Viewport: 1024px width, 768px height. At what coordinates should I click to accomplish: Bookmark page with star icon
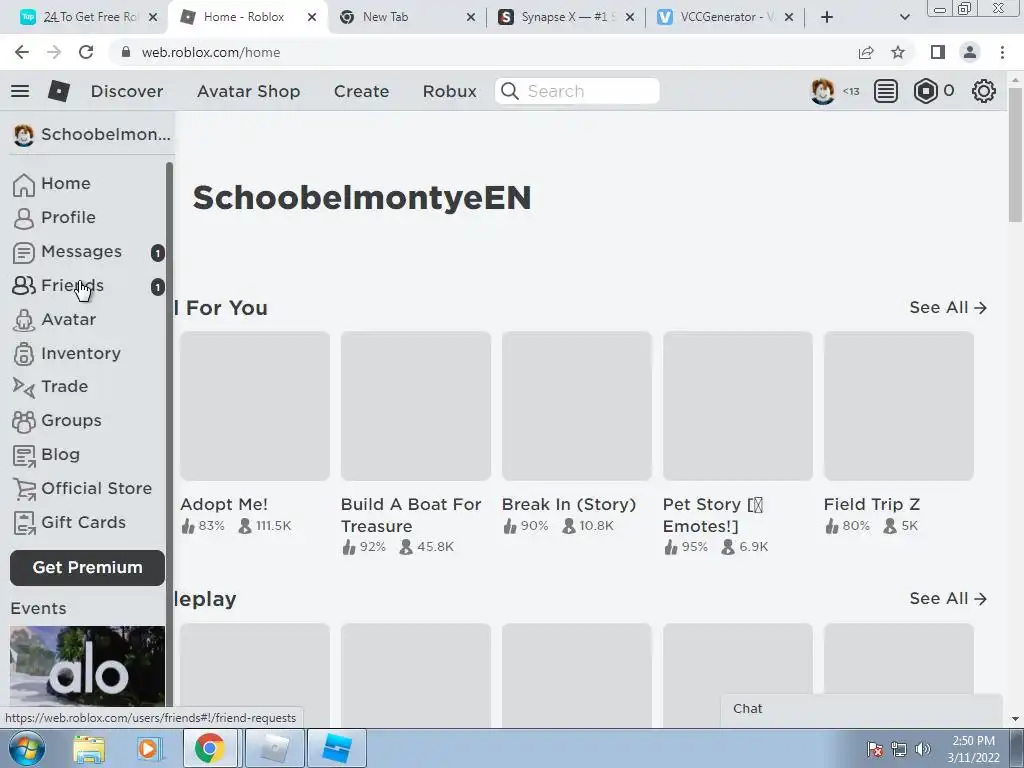point(898,52)
